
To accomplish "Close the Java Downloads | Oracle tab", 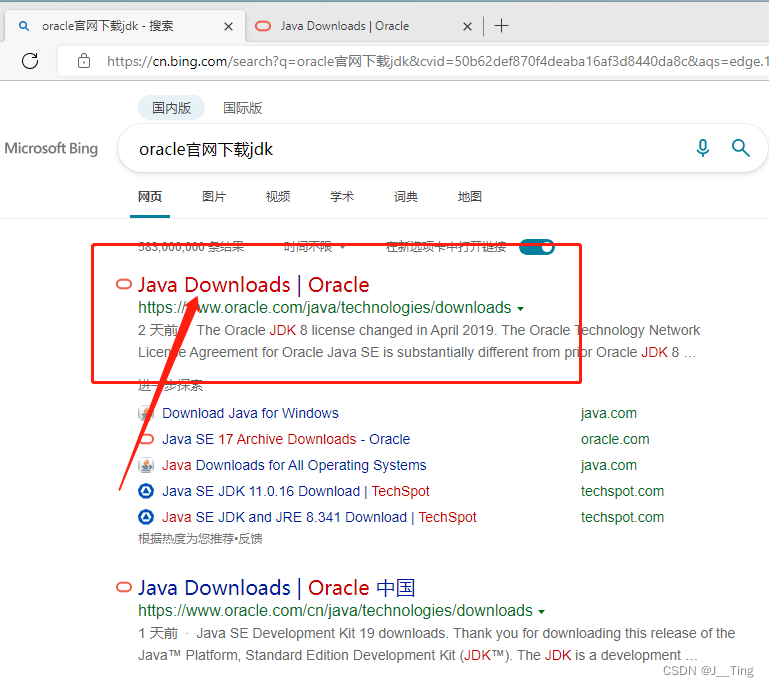I will click(467, 26).
